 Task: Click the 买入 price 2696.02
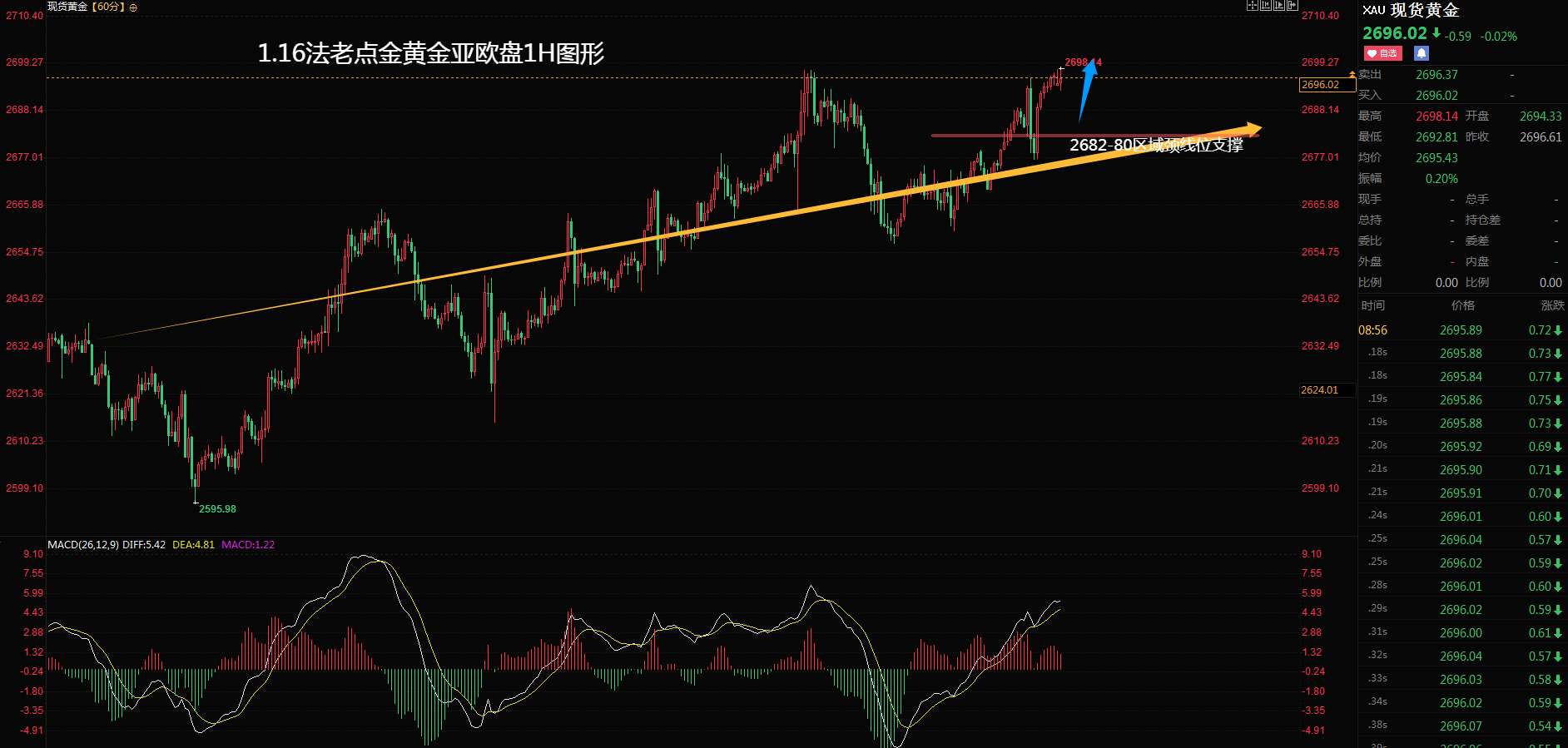pos(1437,96)
